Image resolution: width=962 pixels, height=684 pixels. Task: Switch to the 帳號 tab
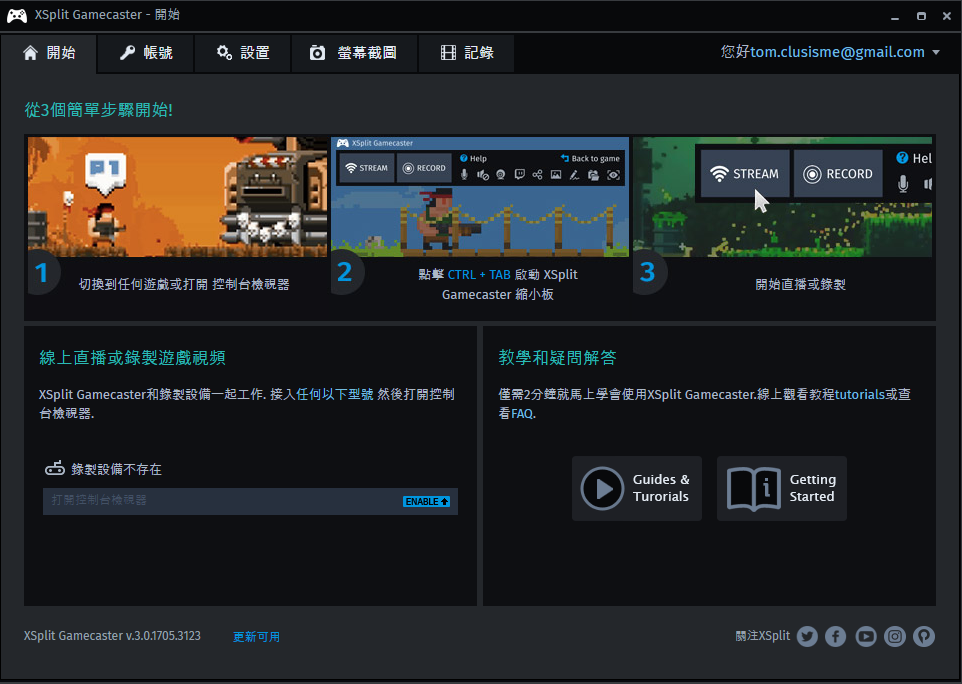[x=145, y=53]
